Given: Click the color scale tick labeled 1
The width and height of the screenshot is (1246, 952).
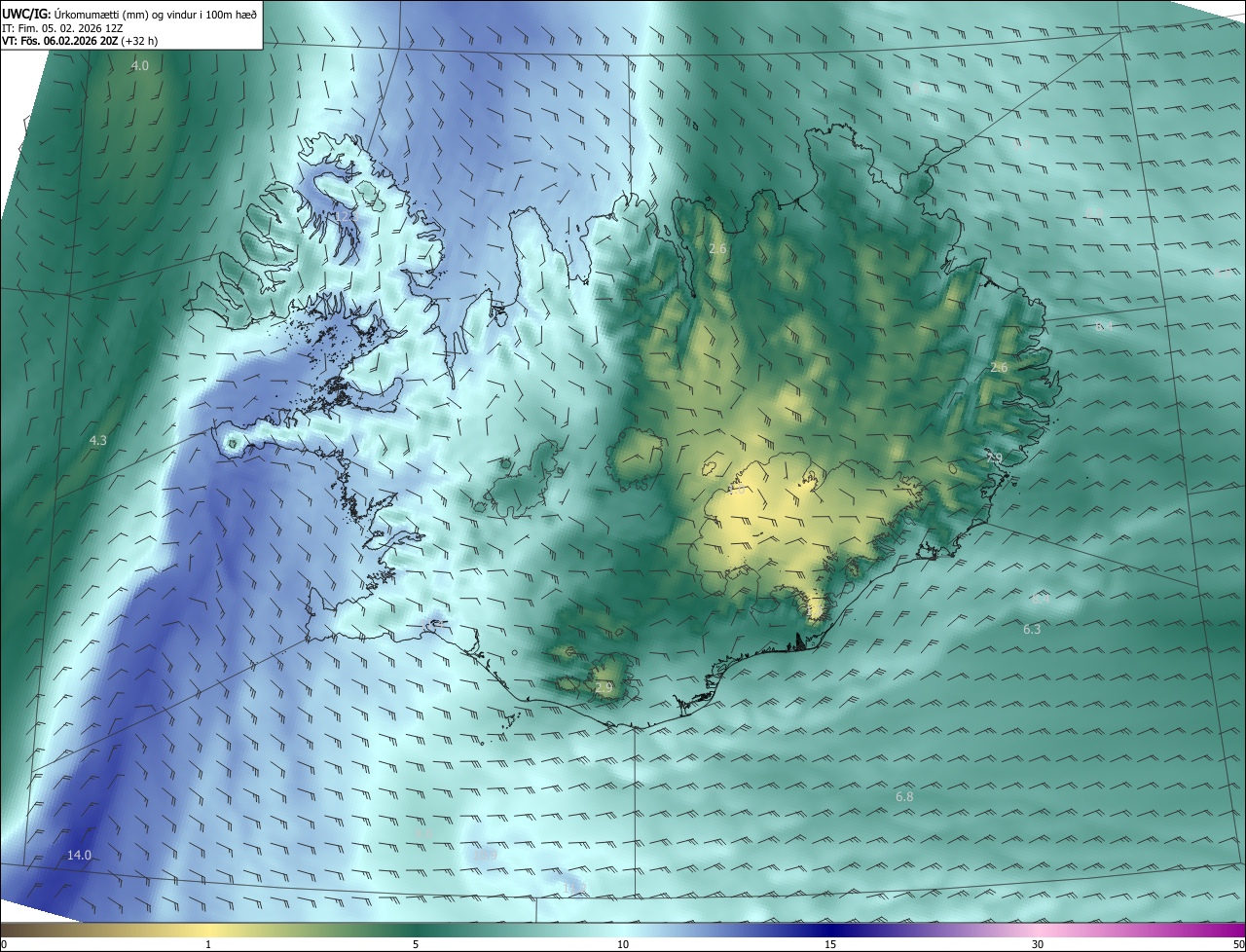Looking at the screenshot, I should tap(208, 944).
